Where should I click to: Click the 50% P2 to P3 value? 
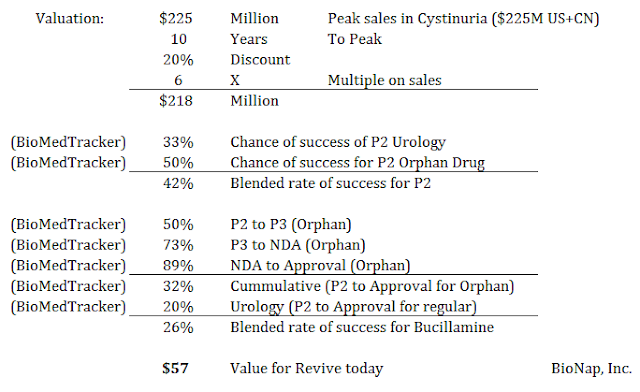click(x=178, y=224)
